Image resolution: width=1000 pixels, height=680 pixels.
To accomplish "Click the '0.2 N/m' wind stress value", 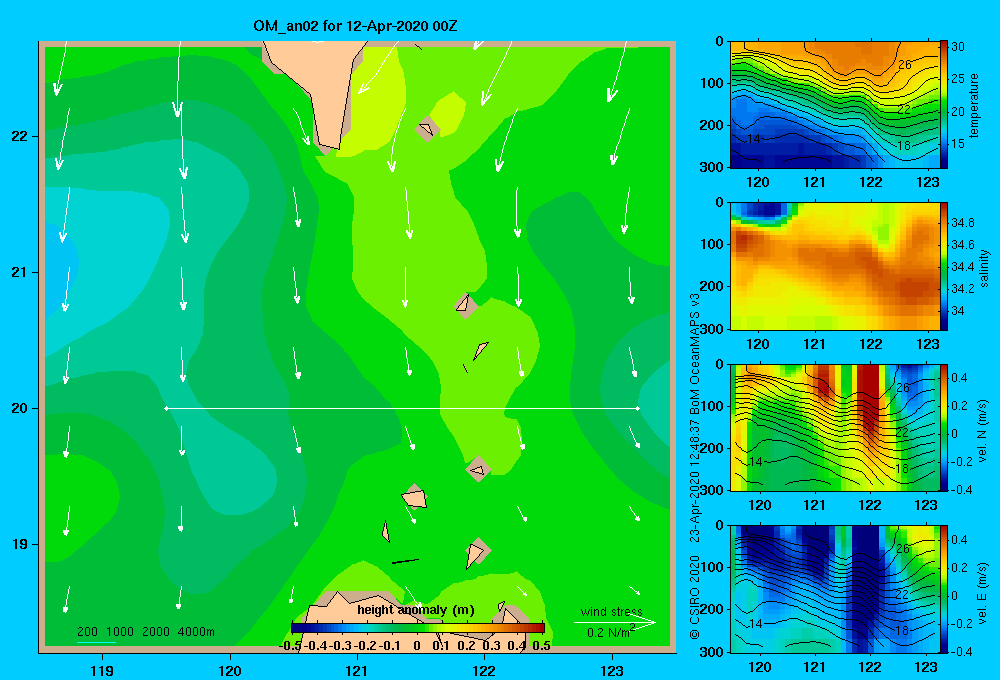I will (610, 632).
